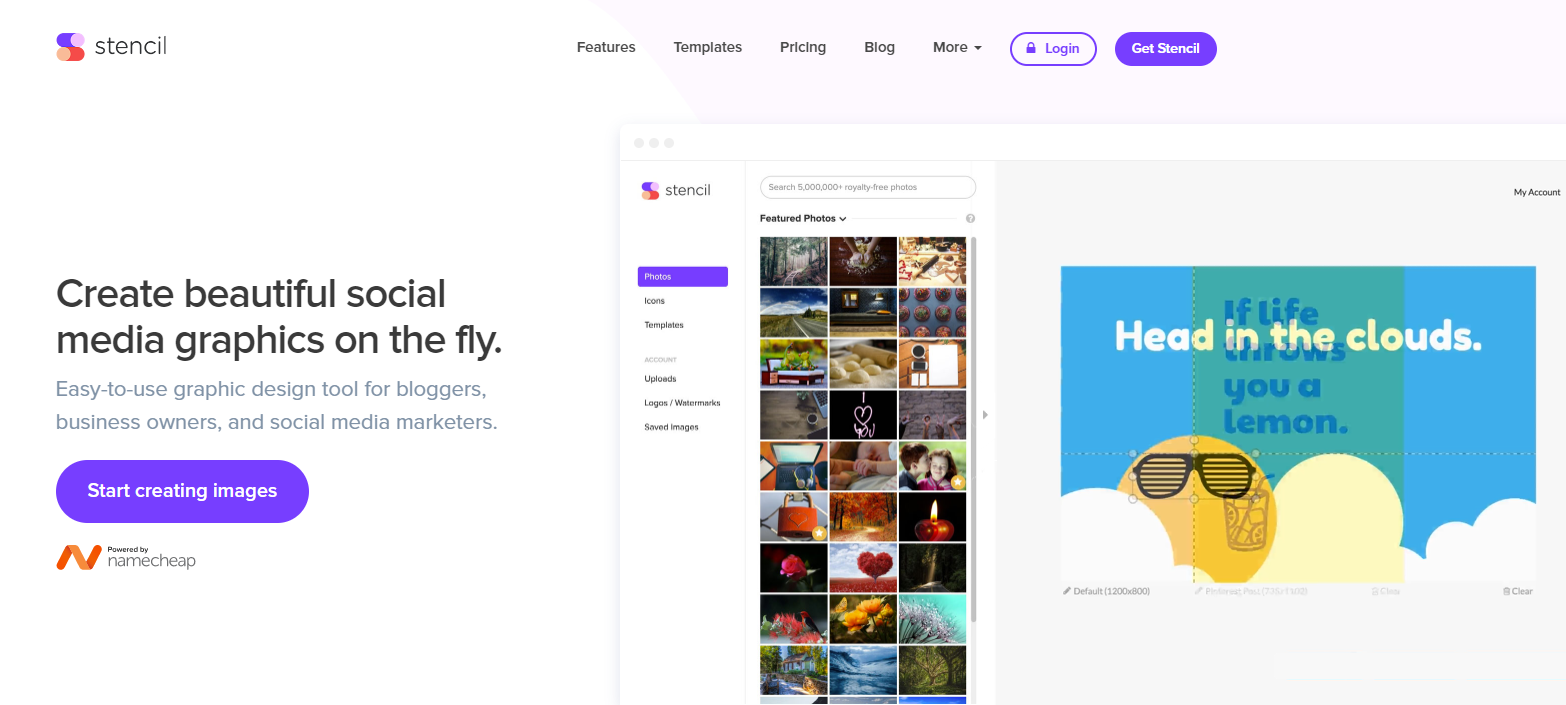The height and width of the screenshot is (705, 1566).
Task: Go to the Pricing page
Action: pos(803,48)
